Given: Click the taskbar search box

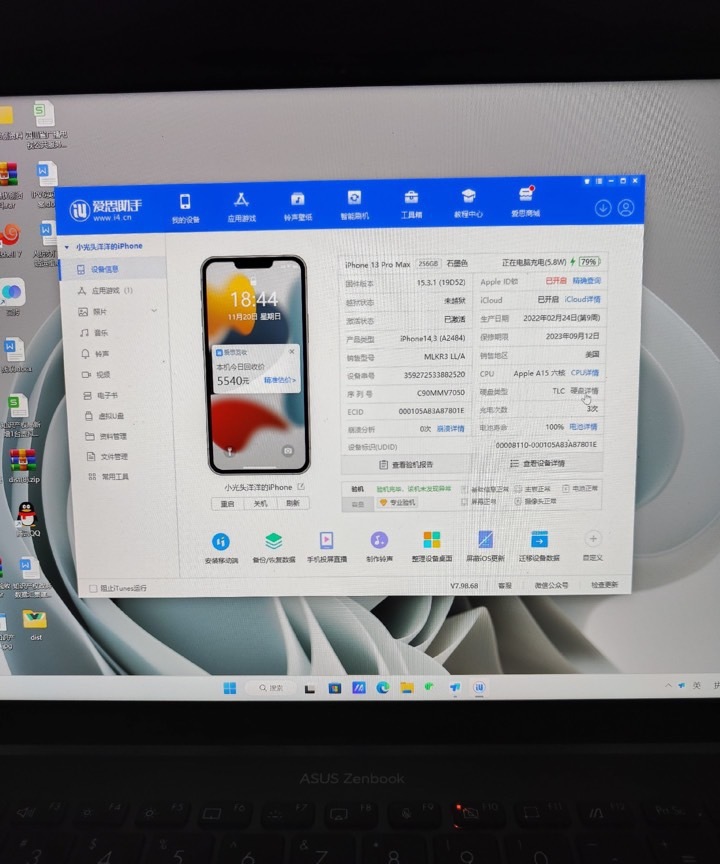Looking at the screenshot, I should point(270,688).
